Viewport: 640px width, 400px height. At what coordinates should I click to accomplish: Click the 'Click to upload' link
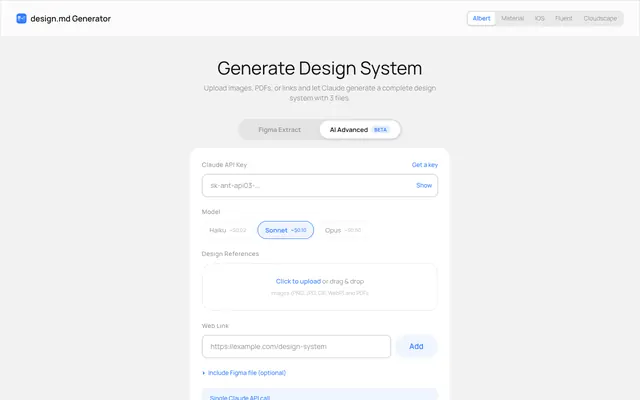click(x=298, y=281)
